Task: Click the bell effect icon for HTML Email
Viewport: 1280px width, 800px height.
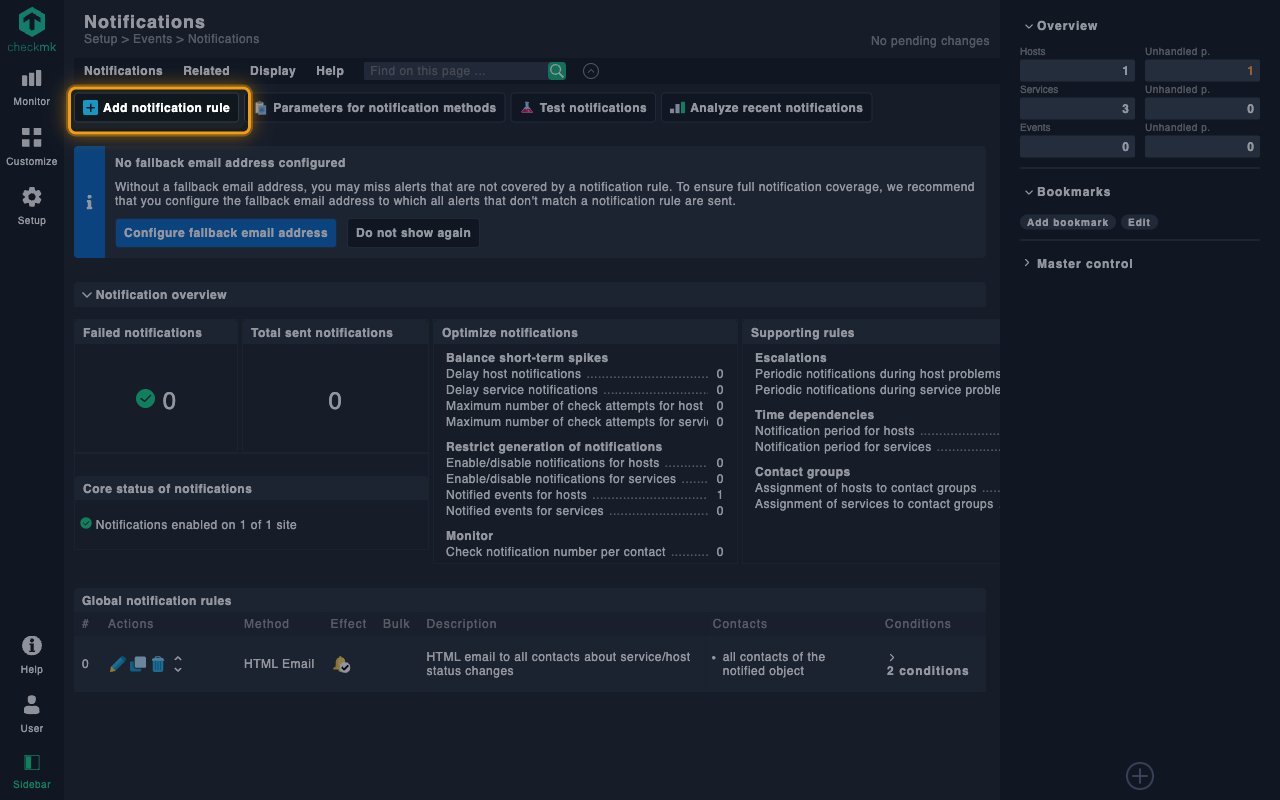Action: [x=341, y=664]
